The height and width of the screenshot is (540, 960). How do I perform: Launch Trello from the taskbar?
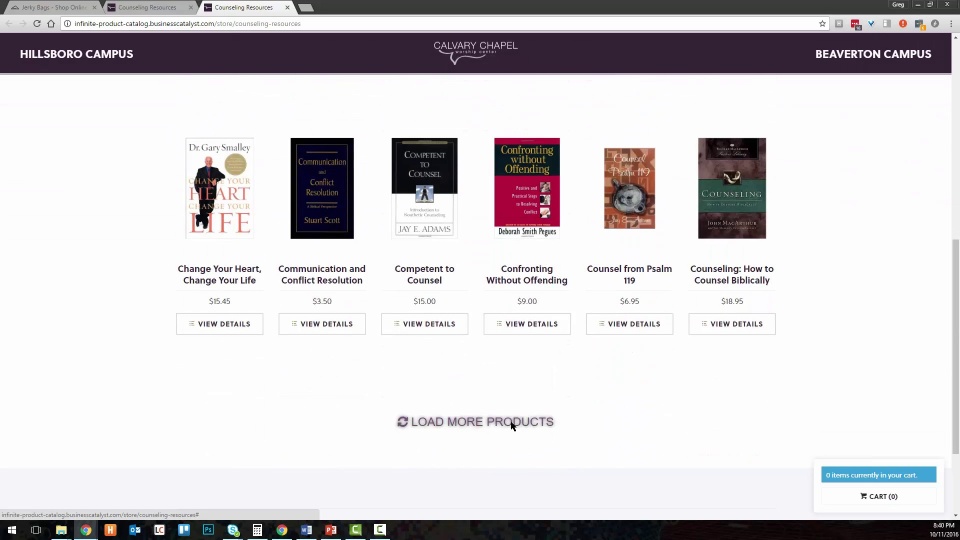click(x=184, y=530)
